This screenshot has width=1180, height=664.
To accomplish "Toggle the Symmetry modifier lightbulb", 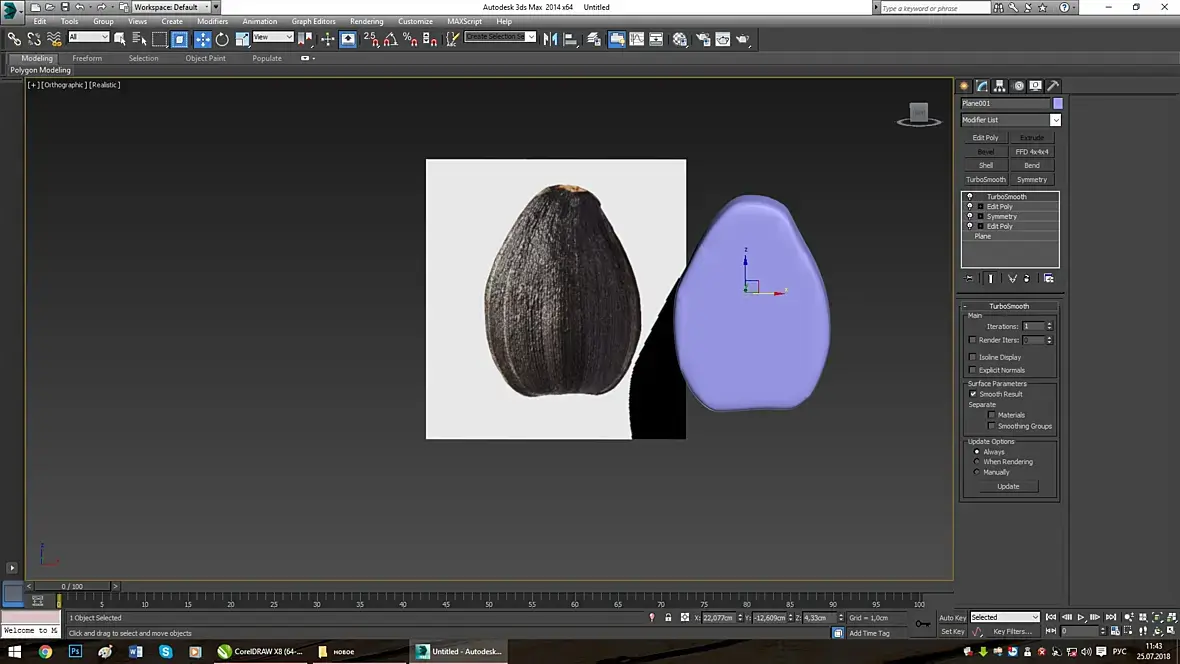I will 969,216.
